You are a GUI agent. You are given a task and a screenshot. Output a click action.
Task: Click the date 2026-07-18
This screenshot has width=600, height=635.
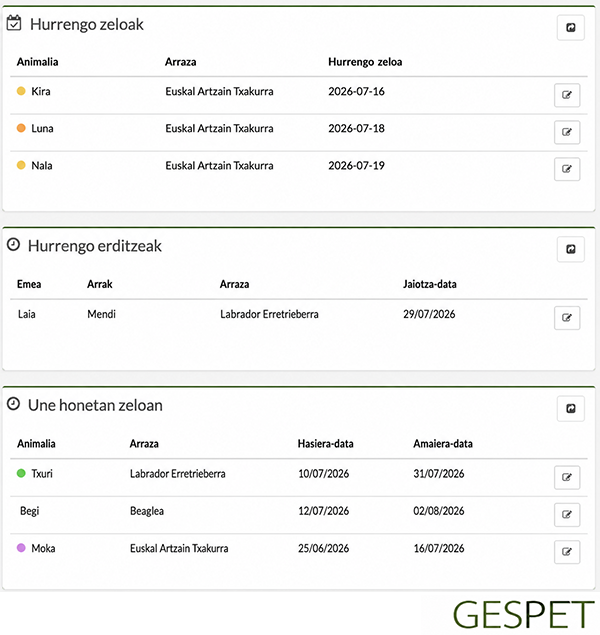tap(356, 128)
